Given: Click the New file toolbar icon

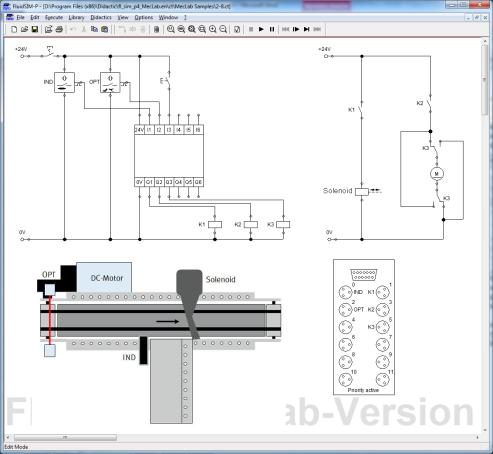Looking at the screenshot, I should (x=14, y=29).
